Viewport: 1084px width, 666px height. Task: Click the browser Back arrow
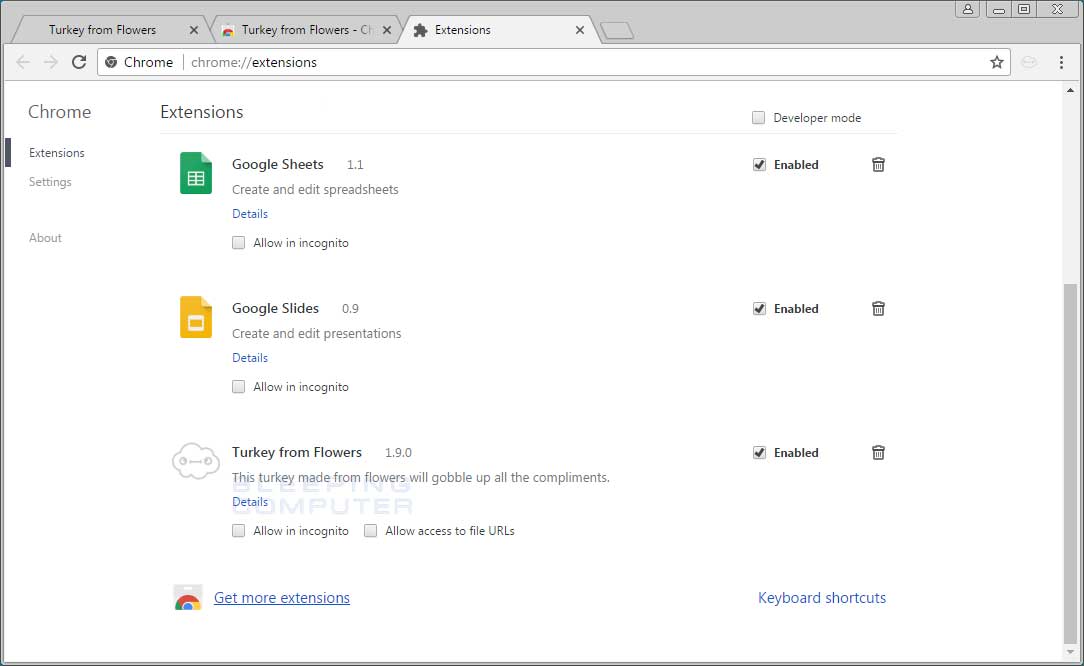click(x=23, y=62)
